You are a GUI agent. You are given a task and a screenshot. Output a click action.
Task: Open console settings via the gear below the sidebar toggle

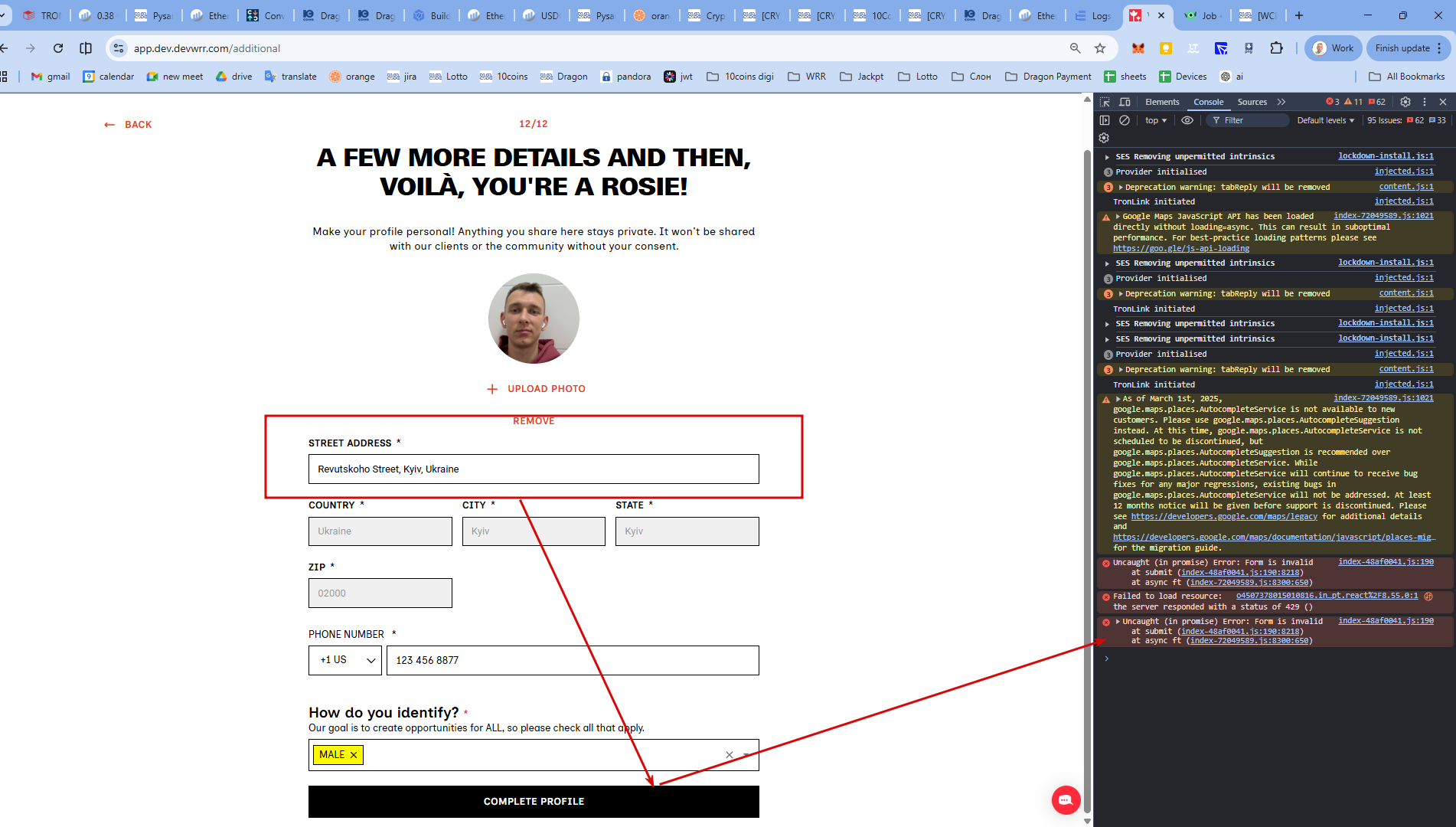click(1104, 138)
